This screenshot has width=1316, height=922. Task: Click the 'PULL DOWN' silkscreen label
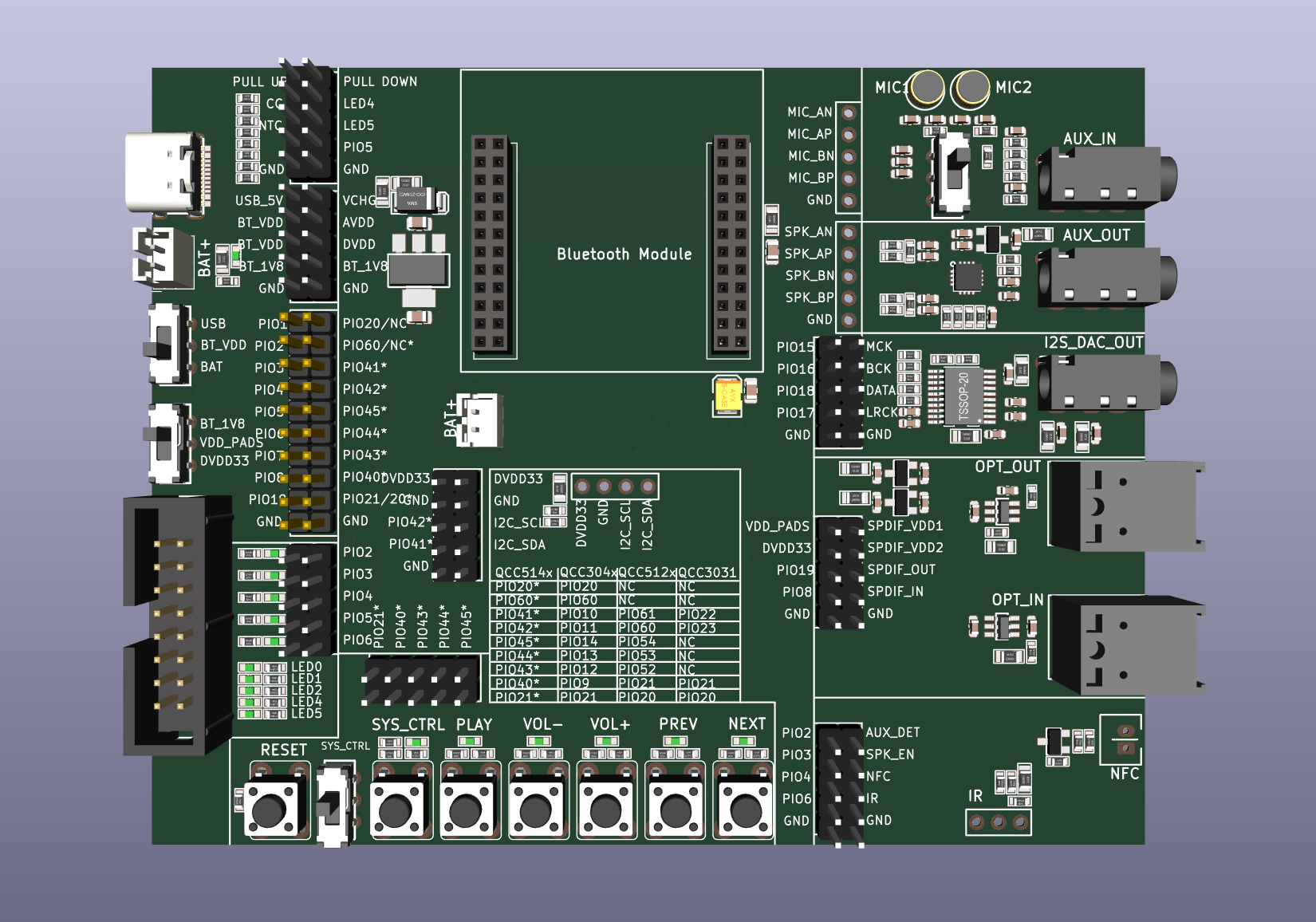click(x=380, y=81)
